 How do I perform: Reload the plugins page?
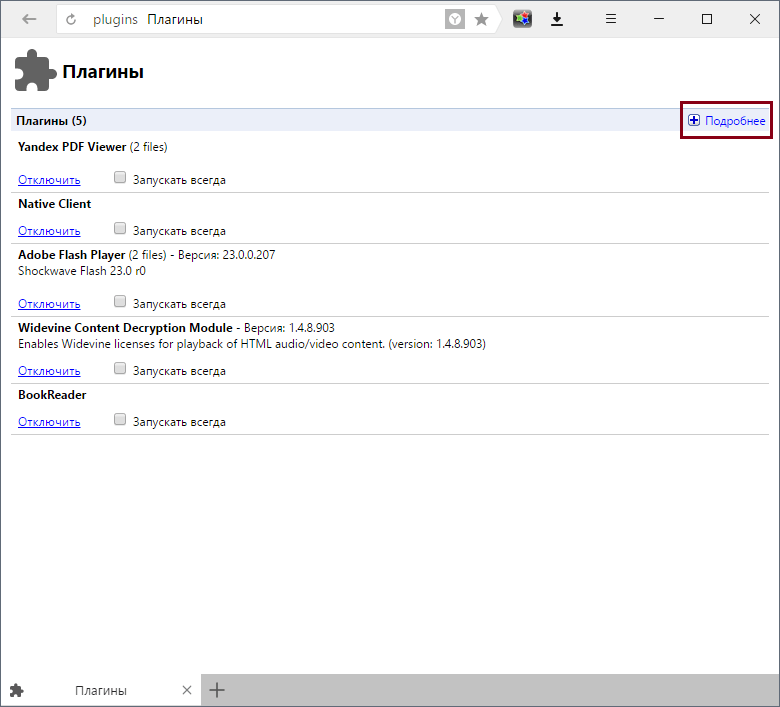tap(71, 19)
